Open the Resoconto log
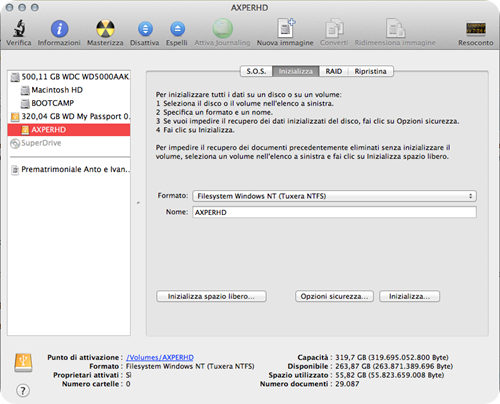Viewport: 500px width, 404px height. (x=476, y=29)
